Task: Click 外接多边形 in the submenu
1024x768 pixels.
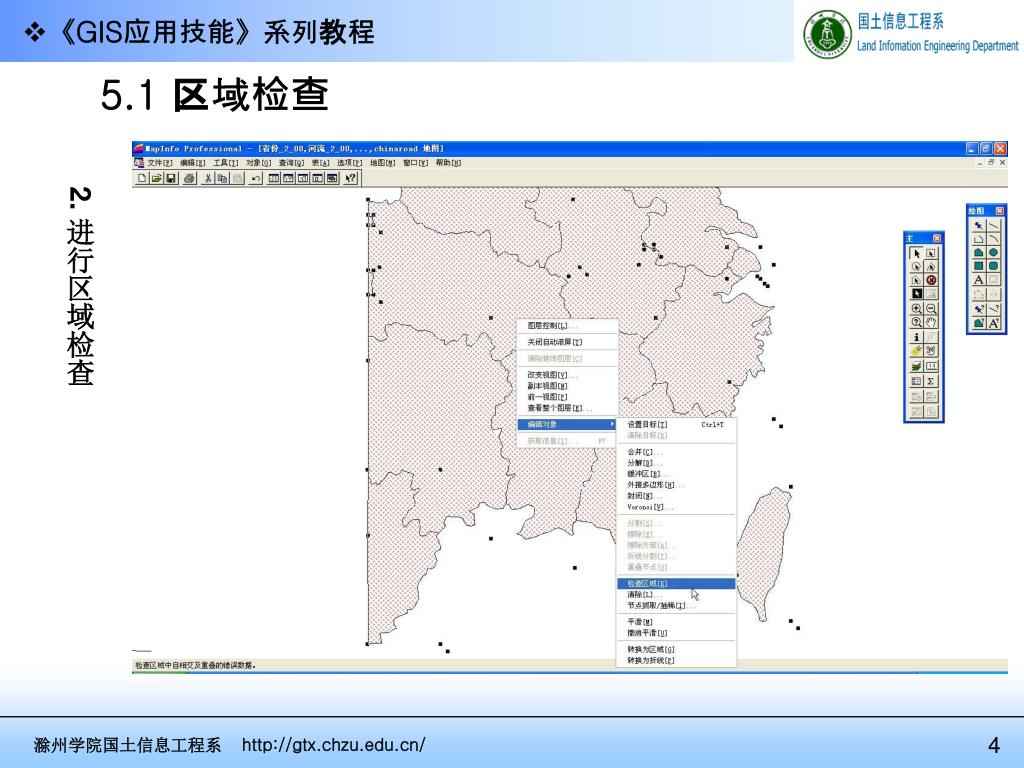Action: tap(677, 485)
